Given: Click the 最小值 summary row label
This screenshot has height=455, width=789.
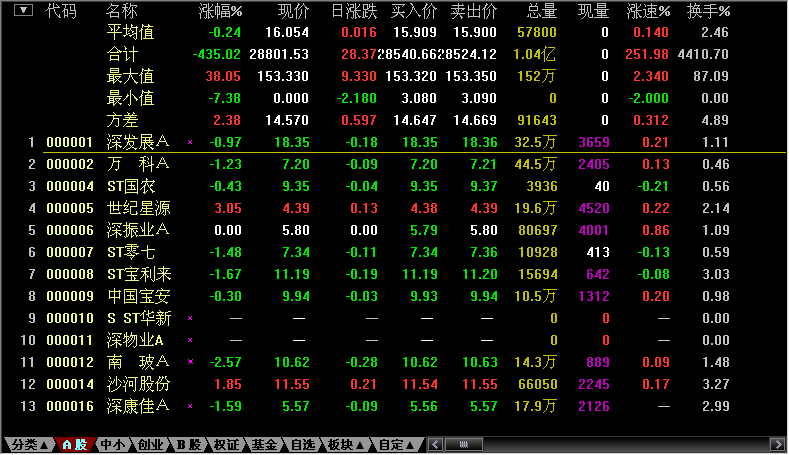Looking at the screenshot, I should [x=130, y=98].
